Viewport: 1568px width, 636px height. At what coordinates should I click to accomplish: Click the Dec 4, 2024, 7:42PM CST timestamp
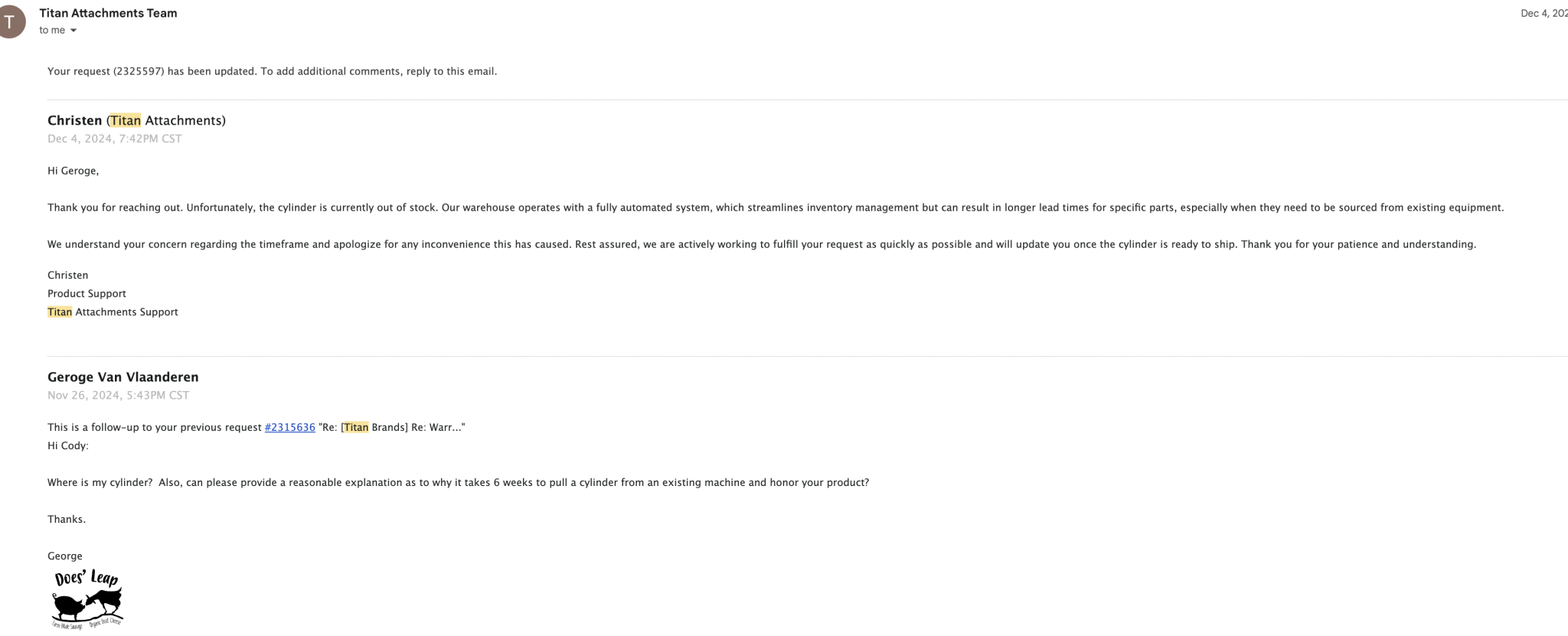(x=115, y=139)
